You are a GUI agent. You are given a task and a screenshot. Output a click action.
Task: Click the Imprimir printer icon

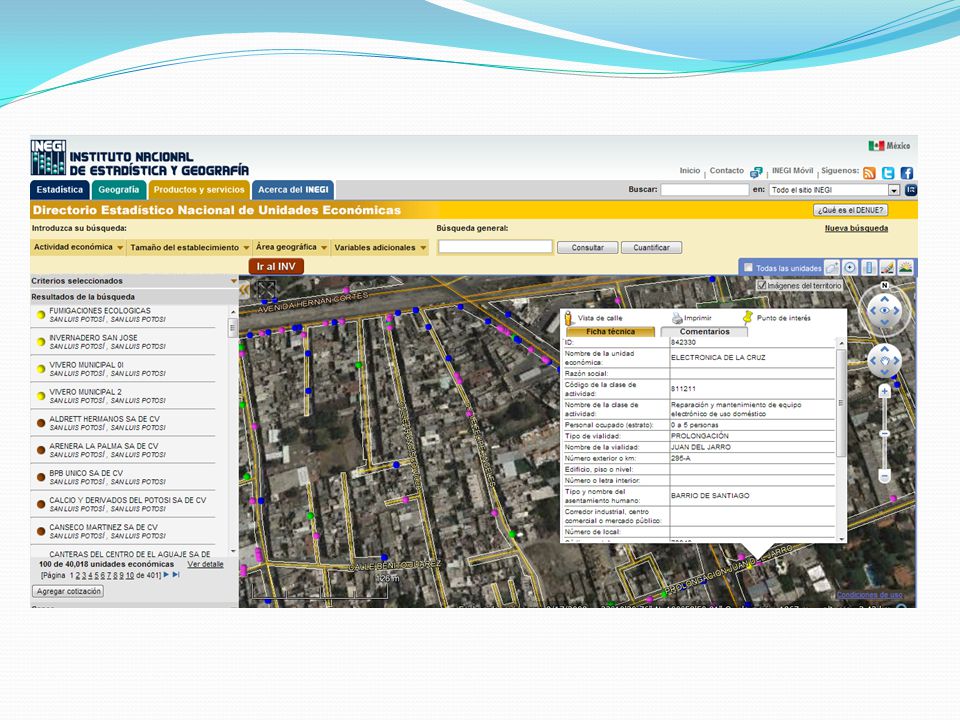[677, 318]
